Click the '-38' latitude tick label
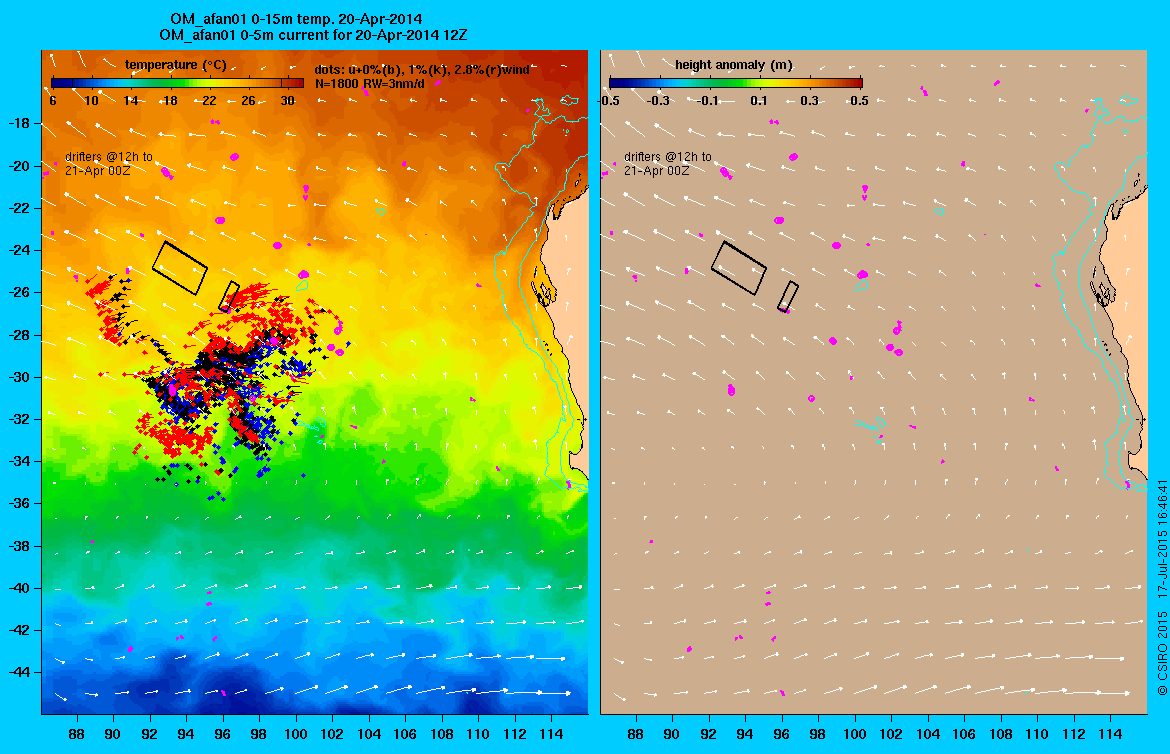 (19, 546)
